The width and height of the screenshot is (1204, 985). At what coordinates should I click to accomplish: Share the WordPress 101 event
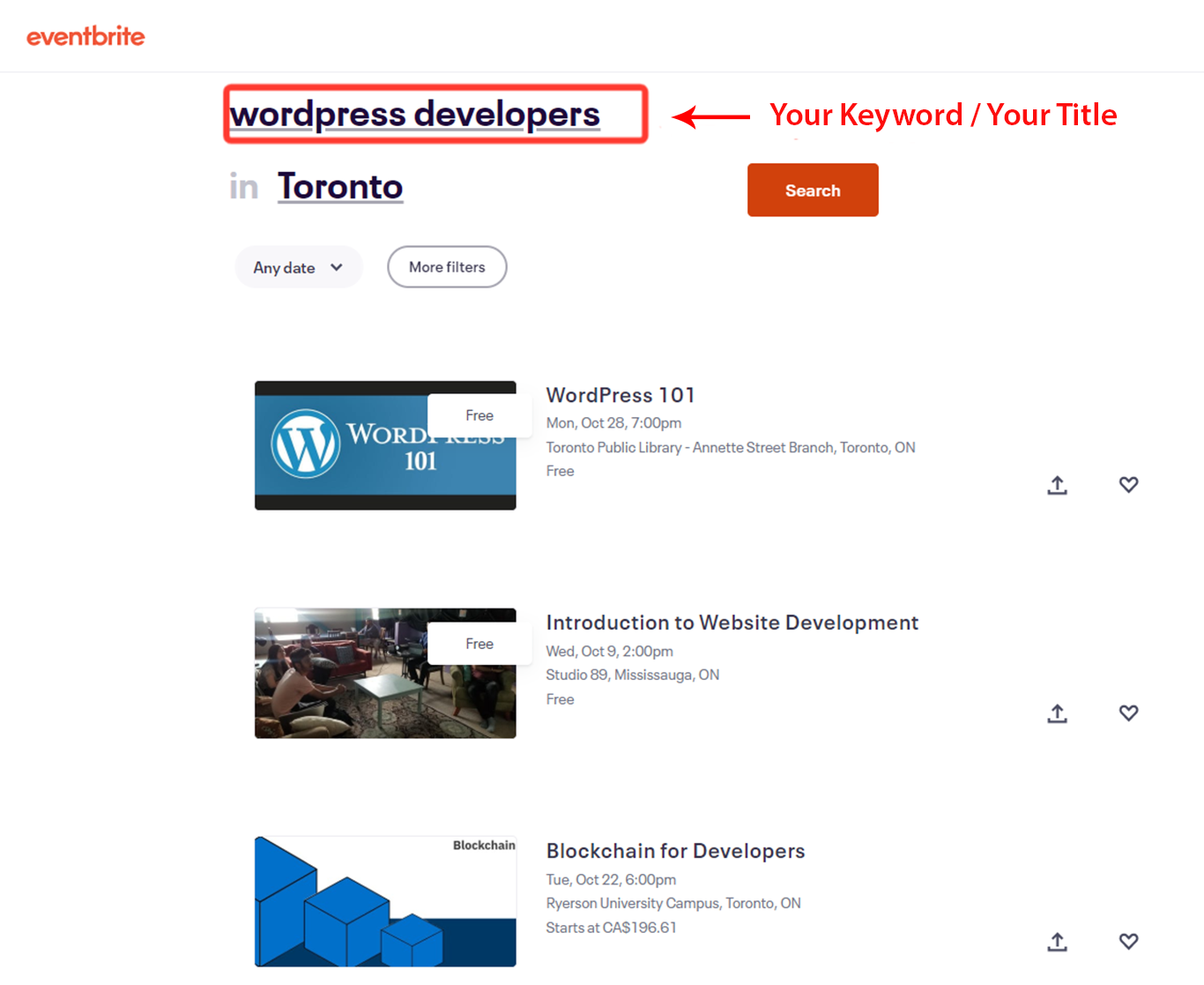click(x=1057, y=485)
